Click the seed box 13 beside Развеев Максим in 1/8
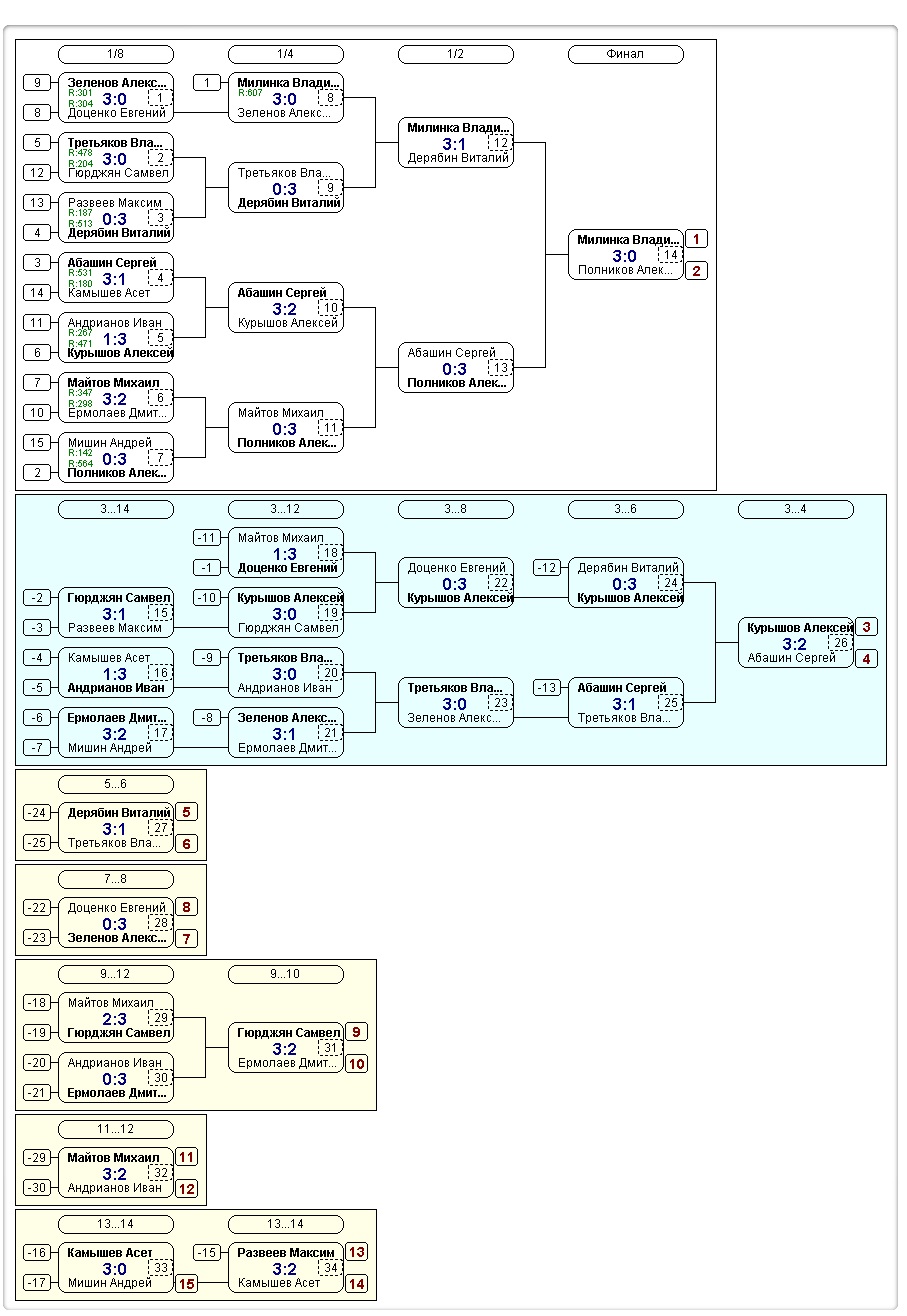Image resolution: width=907 pixels, height=1316 pixels. pyautogui.click(x=37, y=202)
